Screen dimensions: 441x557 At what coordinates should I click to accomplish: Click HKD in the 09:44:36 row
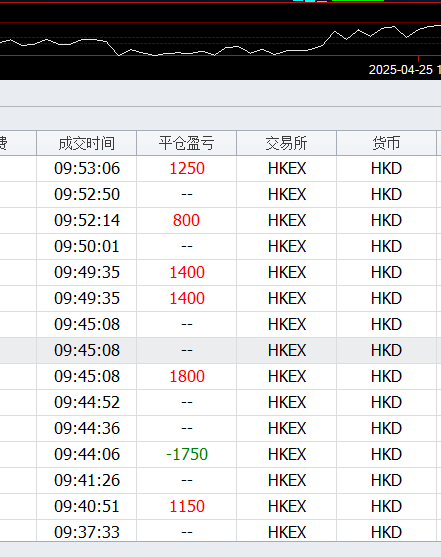(x=386, y=428)
